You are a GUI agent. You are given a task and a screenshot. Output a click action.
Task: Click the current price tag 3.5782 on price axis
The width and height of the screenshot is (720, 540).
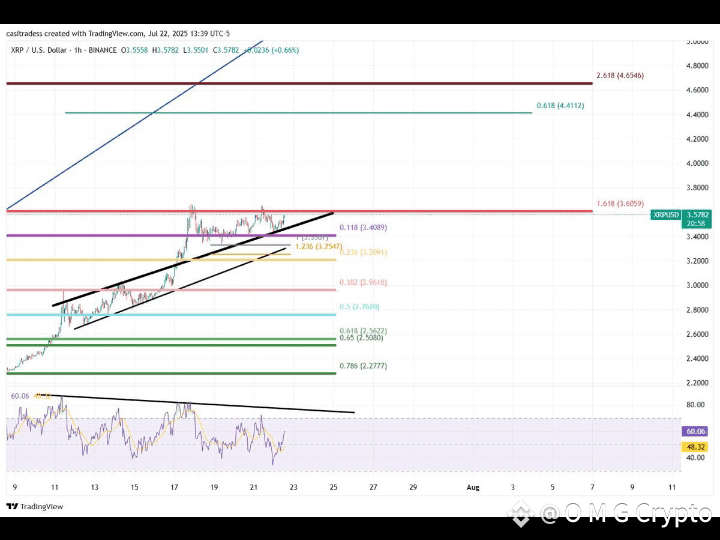697,215
